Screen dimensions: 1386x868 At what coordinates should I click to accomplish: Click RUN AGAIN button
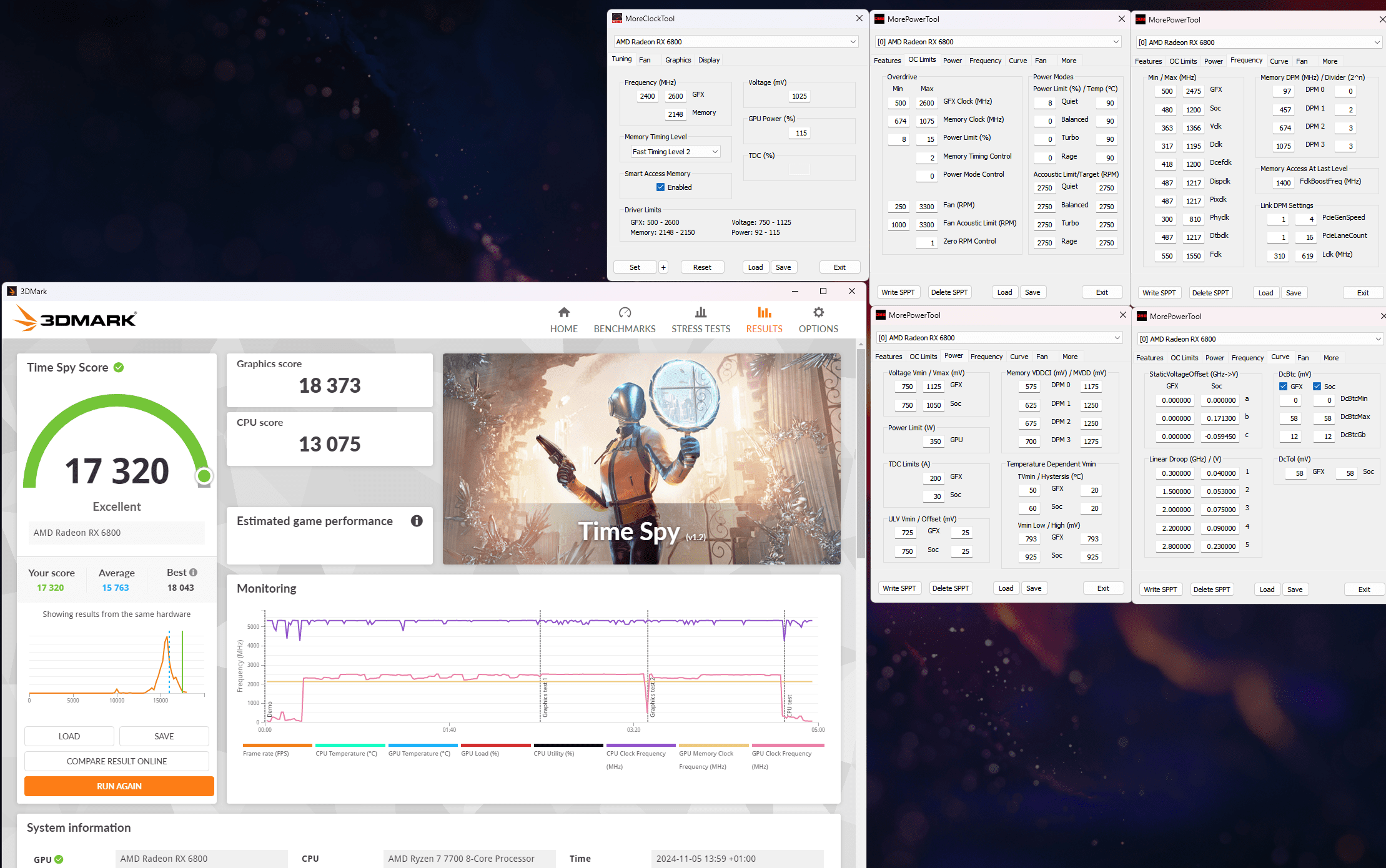point(119,786)
